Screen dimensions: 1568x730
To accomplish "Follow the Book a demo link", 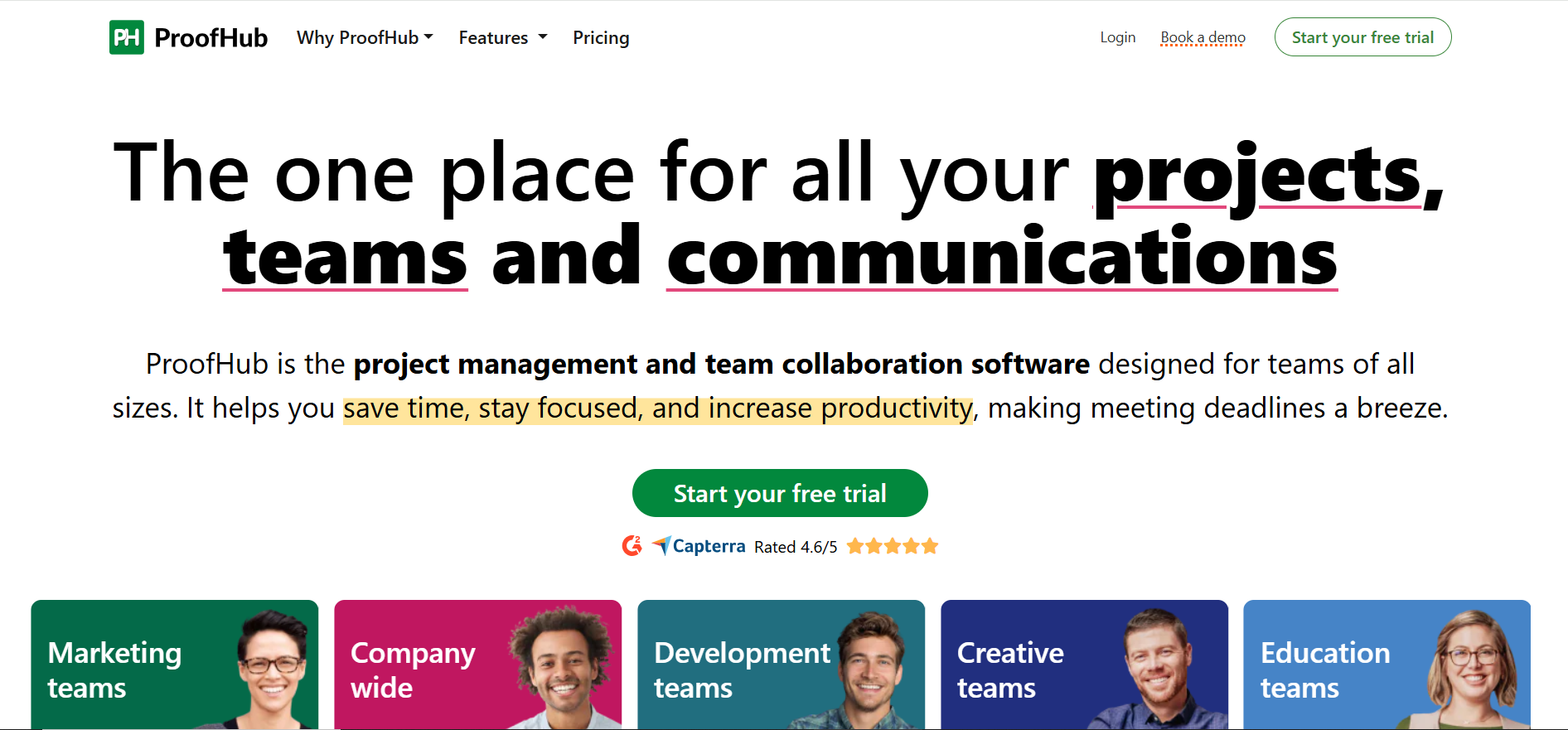I will click(1203, 37).
